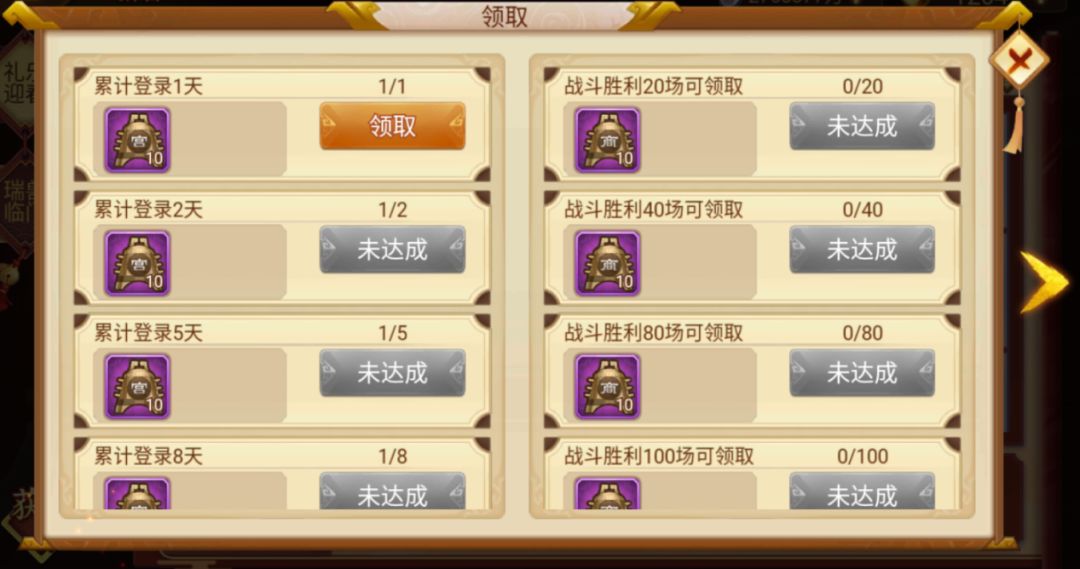This screenshot has width=1080, height=569.
Task: Tap the bell reward icon for 累计登录1天
Action: 137,140
